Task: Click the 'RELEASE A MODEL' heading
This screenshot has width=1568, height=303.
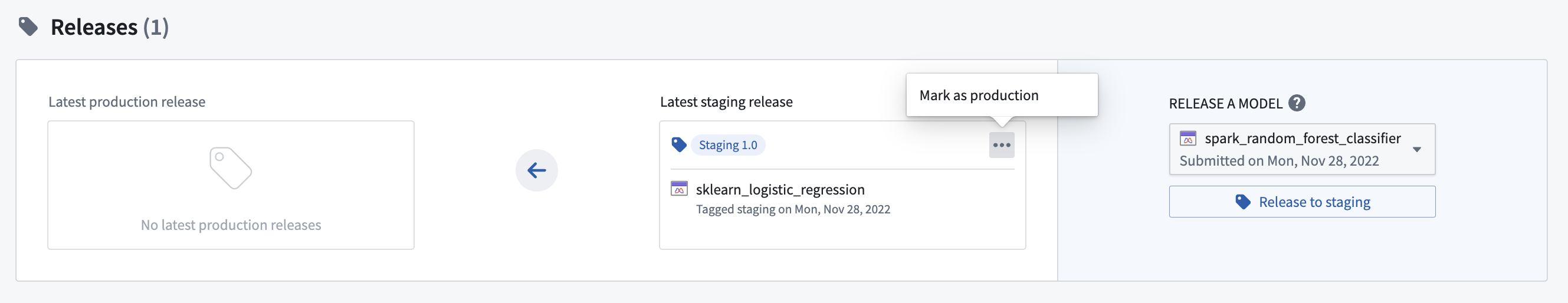Action: point(1225,103)
